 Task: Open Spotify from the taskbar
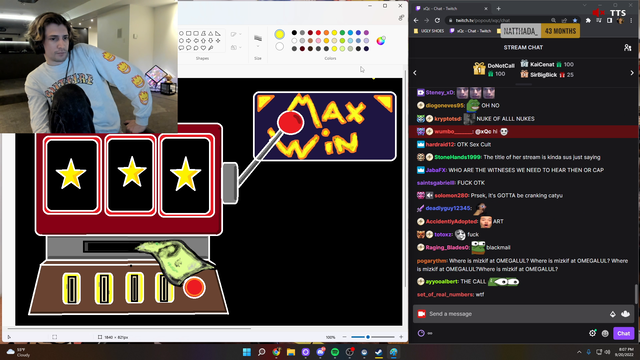(x=335, y=352)
